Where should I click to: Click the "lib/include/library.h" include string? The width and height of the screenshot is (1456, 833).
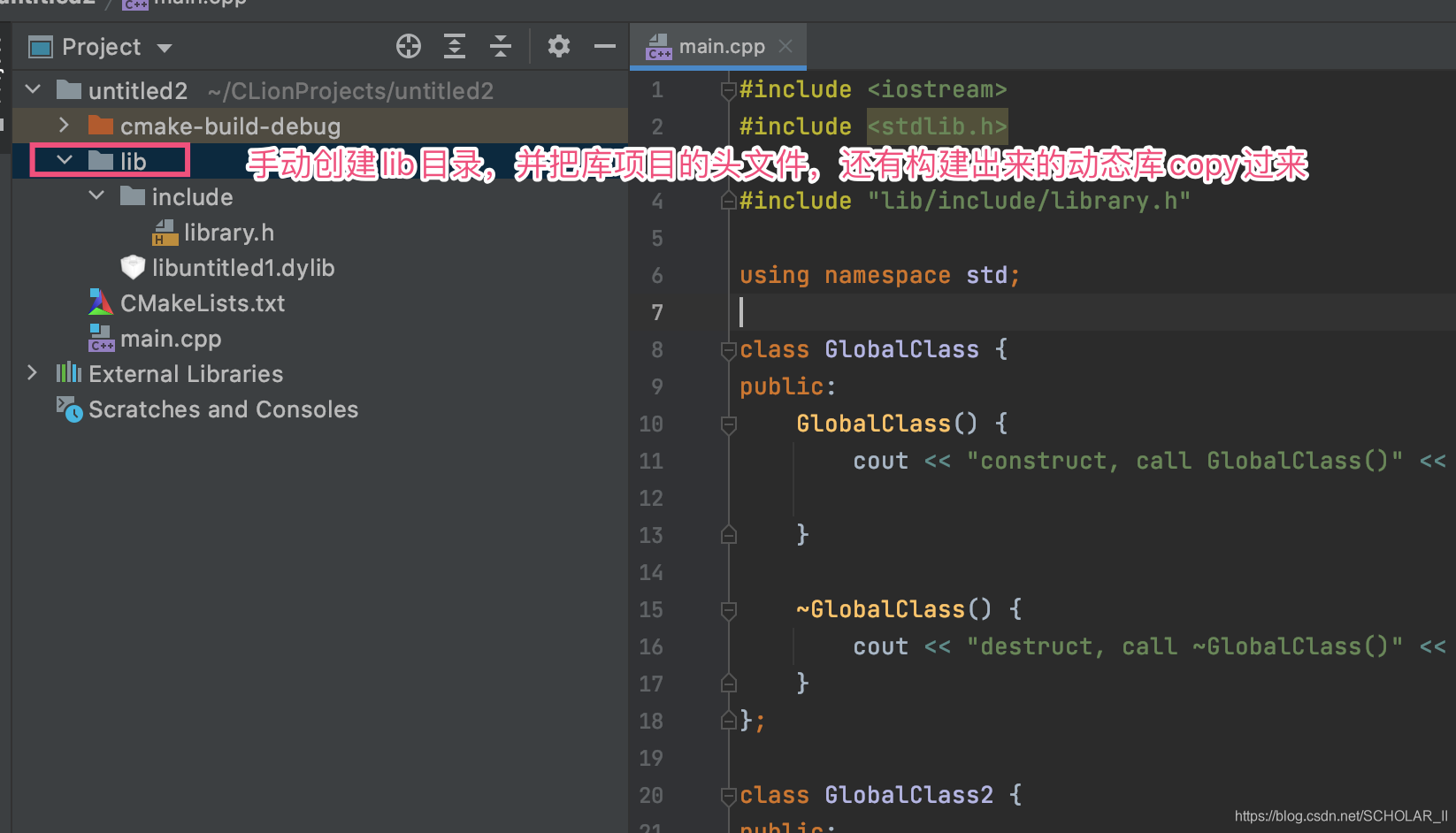tap(1029, 201)
